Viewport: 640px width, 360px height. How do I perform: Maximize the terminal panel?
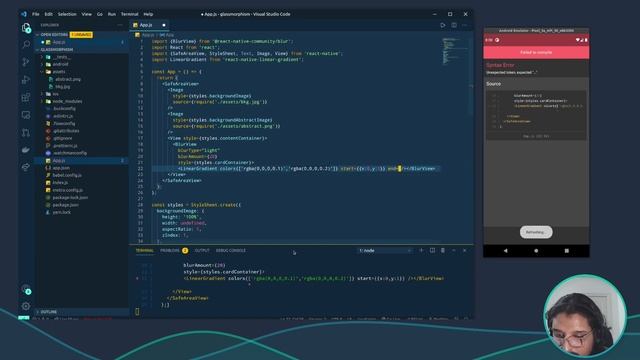coord(453,250)
